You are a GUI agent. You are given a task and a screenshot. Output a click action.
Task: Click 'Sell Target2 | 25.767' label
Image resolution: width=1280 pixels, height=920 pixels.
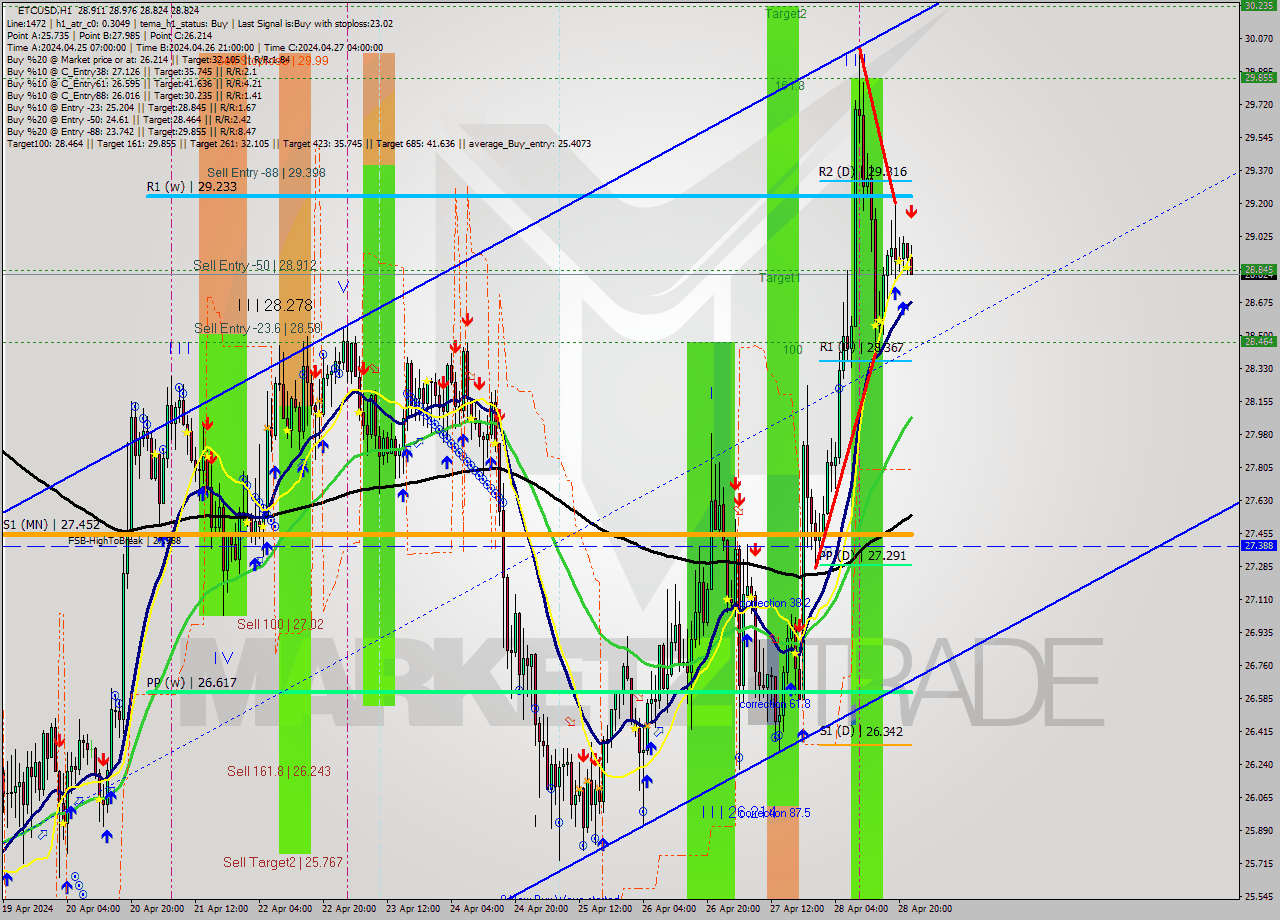point(283,862)
